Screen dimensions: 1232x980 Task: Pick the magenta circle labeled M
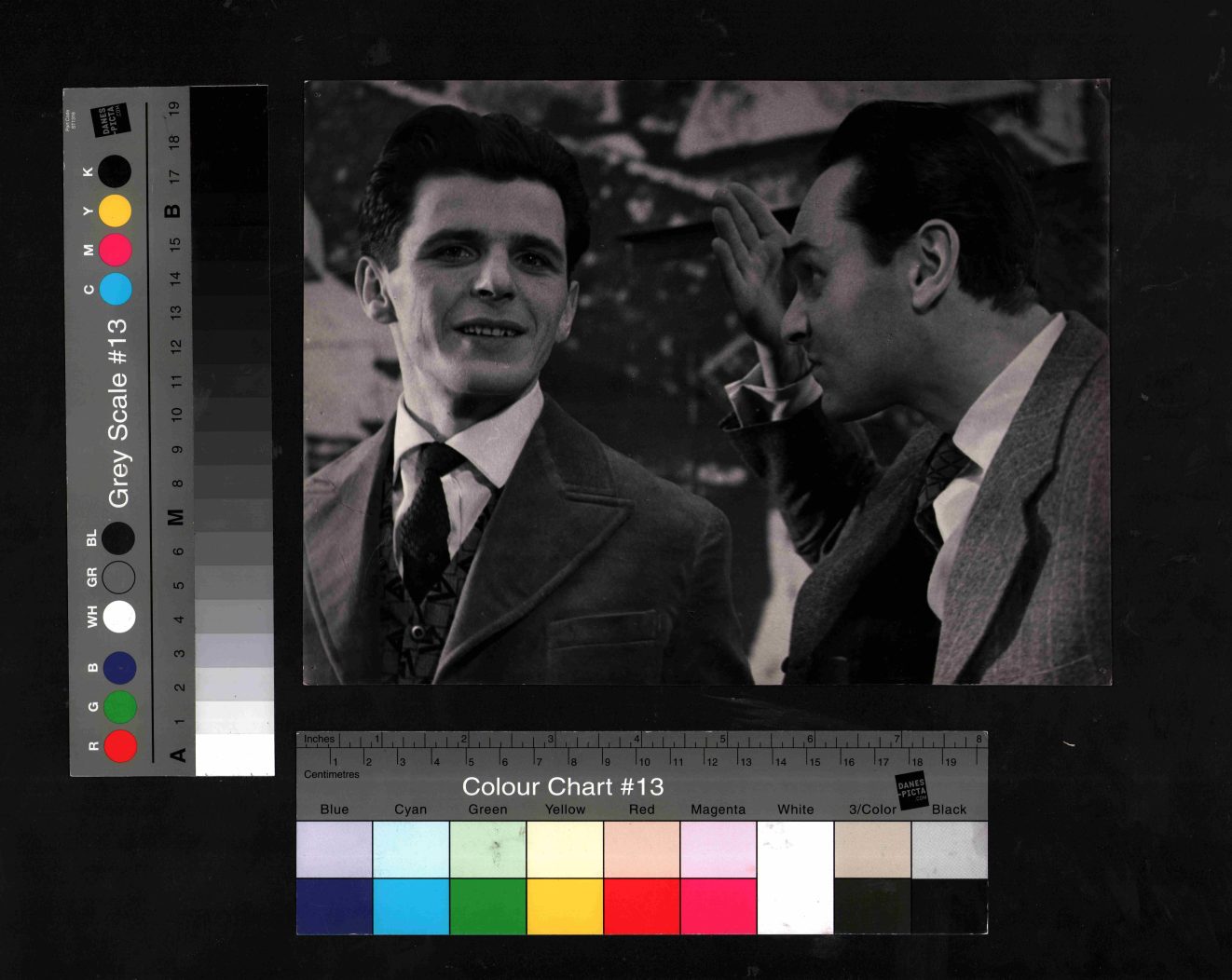point(116,250)
